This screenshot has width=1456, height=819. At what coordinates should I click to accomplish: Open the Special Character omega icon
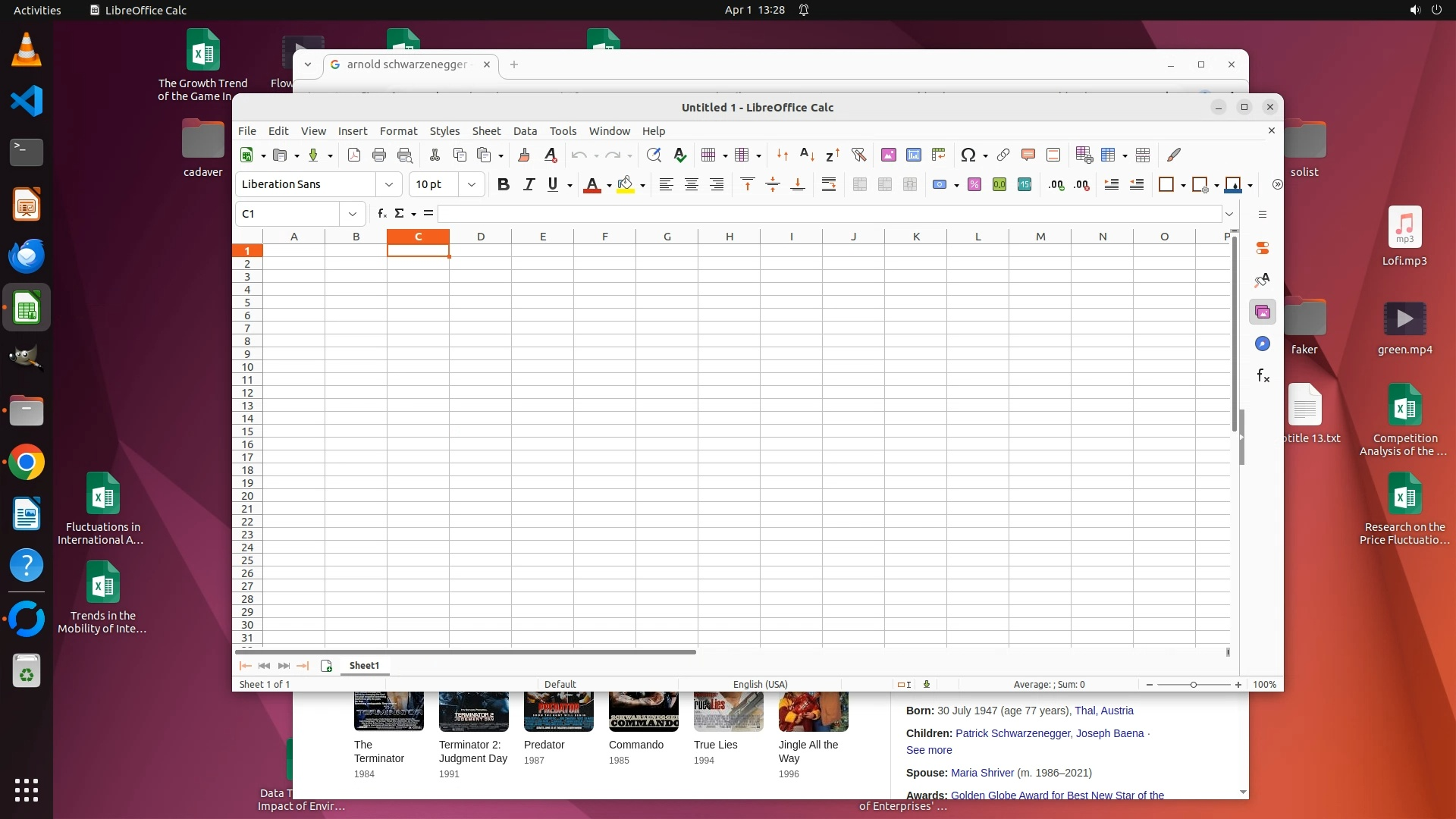(x=968, y=155)
